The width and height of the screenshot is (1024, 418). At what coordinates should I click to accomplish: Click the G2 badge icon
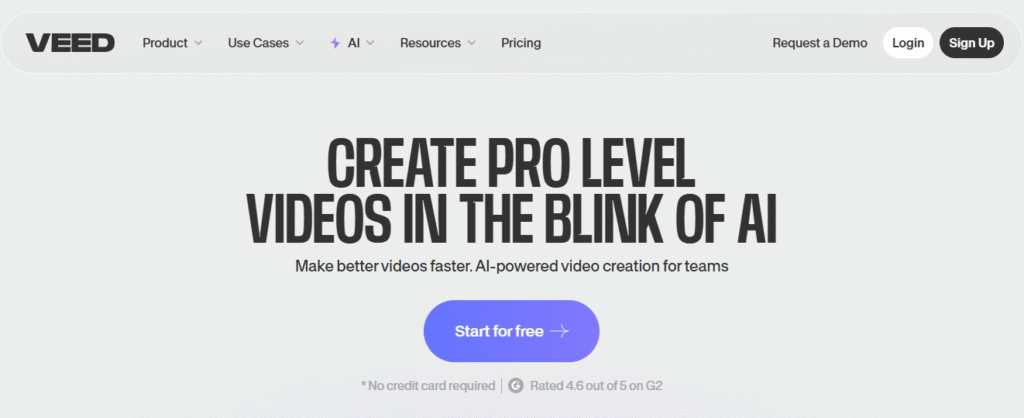pyautogui.click(x=516, y=385)
